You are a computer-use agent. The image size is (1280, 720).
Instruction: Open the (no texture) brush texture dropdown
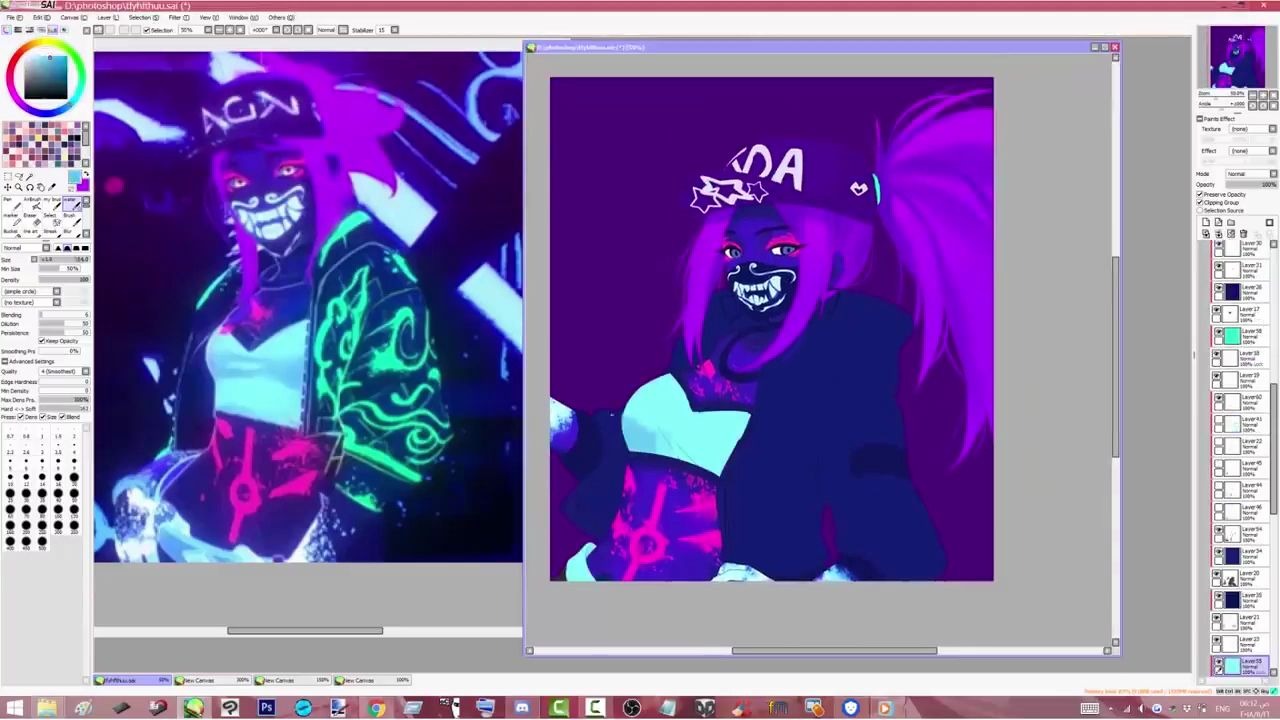point(32,302)
